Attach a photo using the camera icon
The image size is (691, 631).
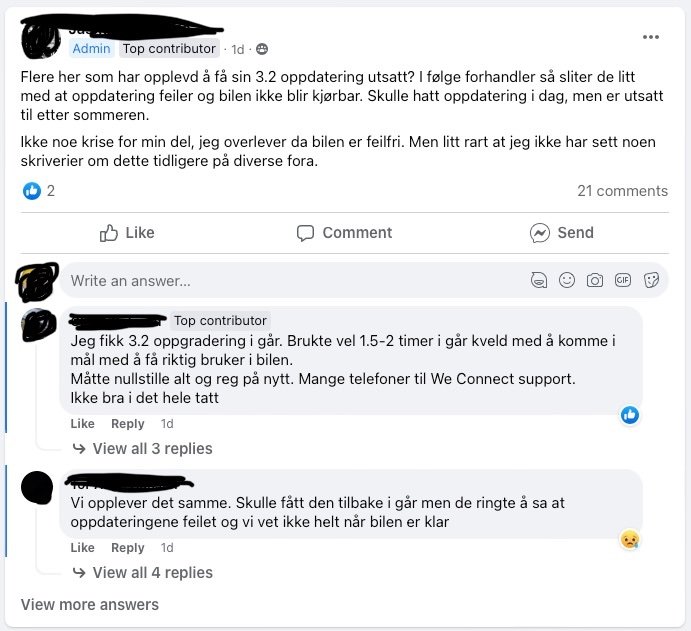tap(594, 280)
